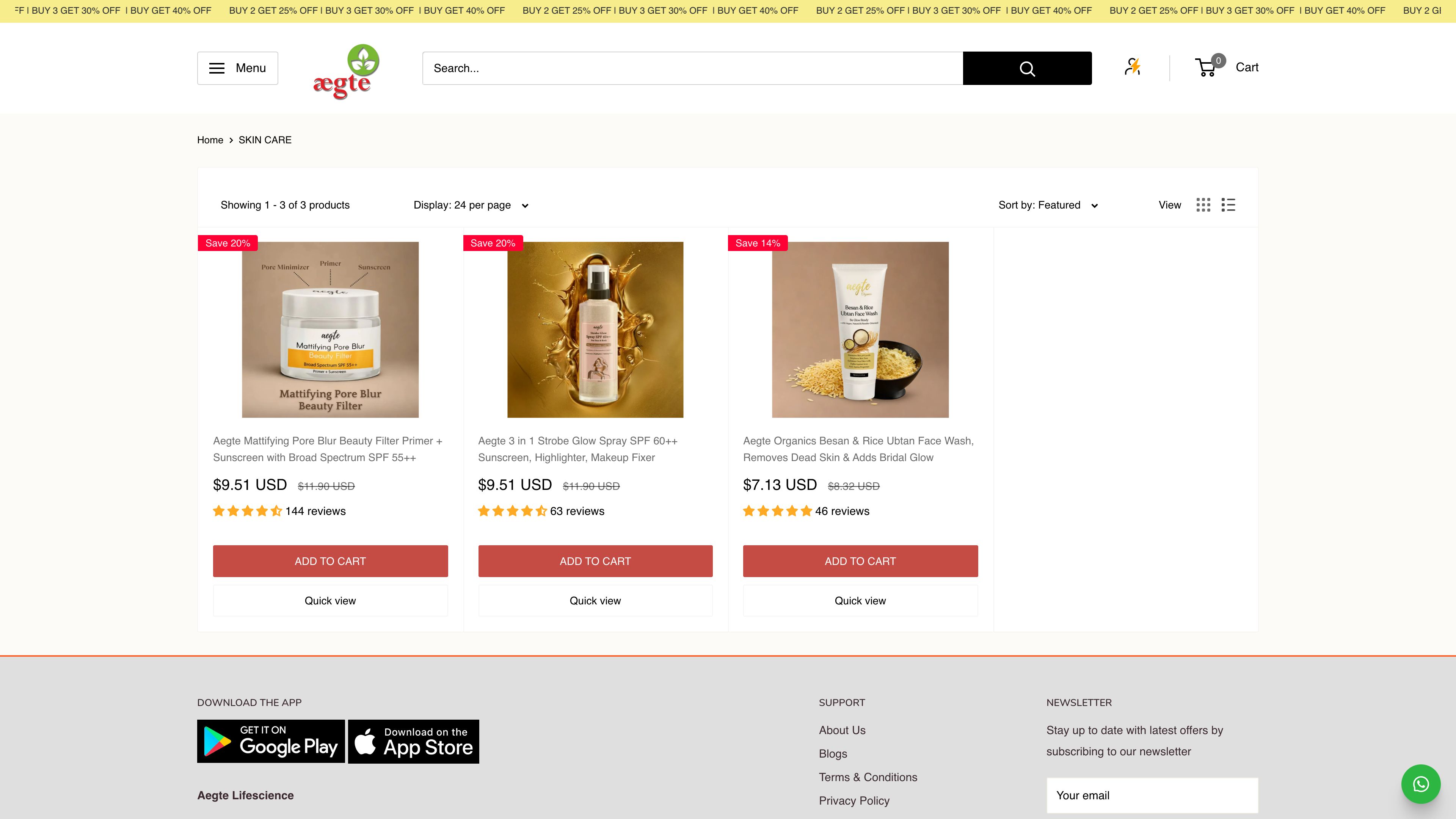1456x819 pixels.
Task: Click the magnifying glass search button
Action: tap(1027, 68)
